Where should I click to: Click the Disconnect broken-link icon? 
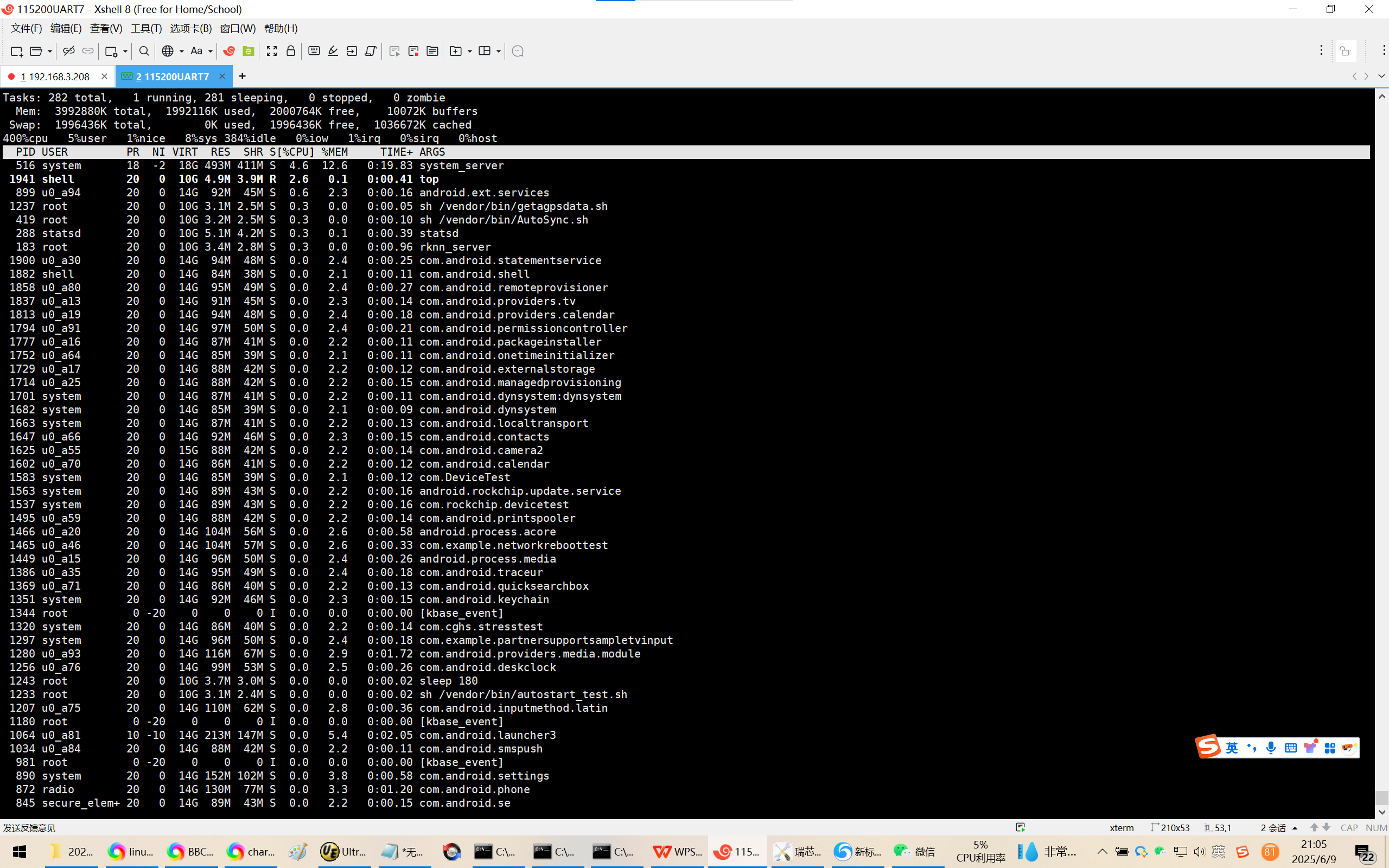68,51
